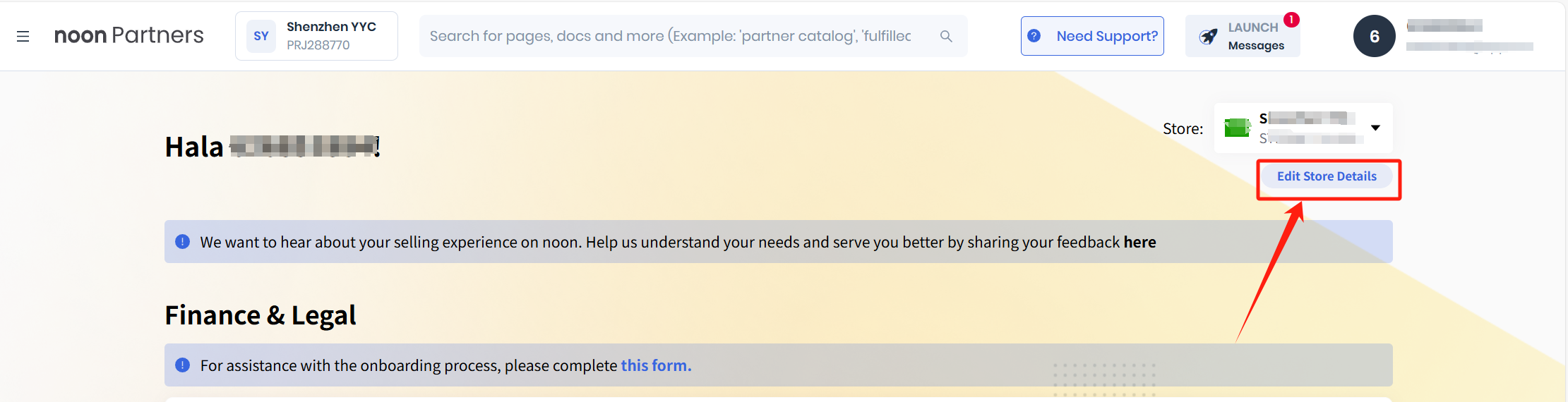Click the Edit Store Details button
Viewport: 1568px width, 402px height.
point(1327,176)
